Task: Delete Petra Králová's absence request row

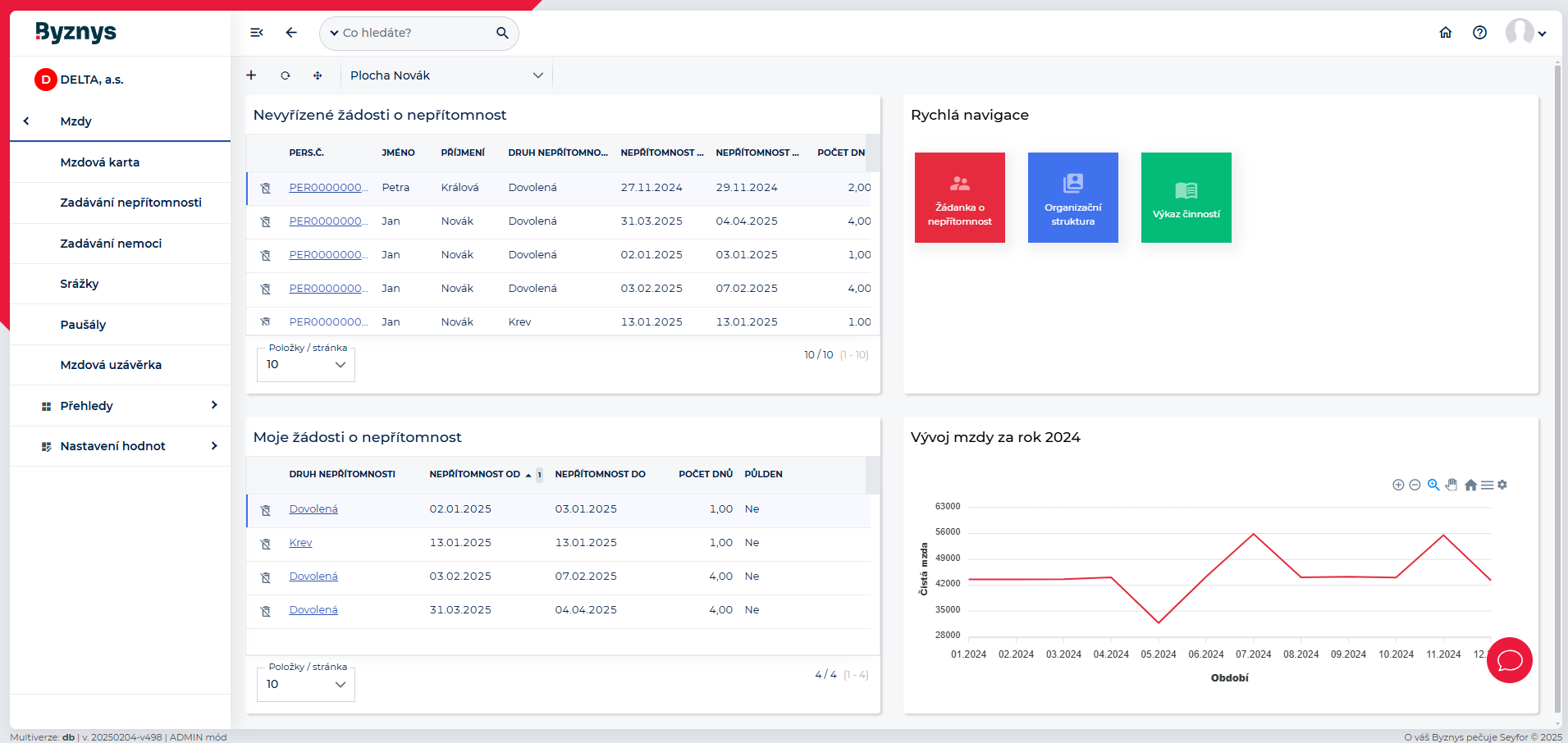Action: tap(266, 188)
